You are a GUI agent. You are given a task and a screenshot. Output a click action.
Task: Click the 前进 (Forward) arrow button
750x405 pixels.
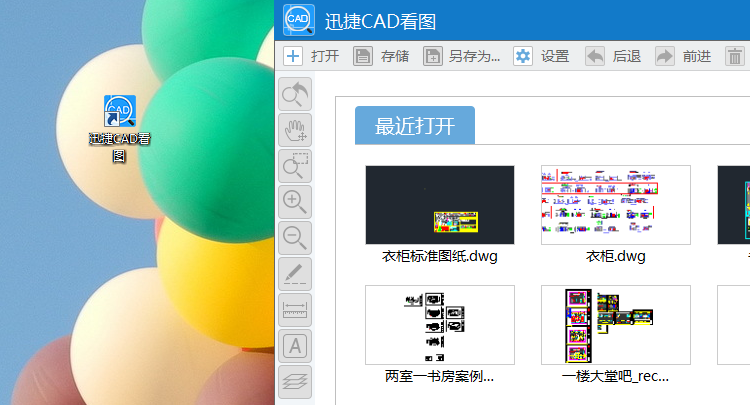click(683, 56)
